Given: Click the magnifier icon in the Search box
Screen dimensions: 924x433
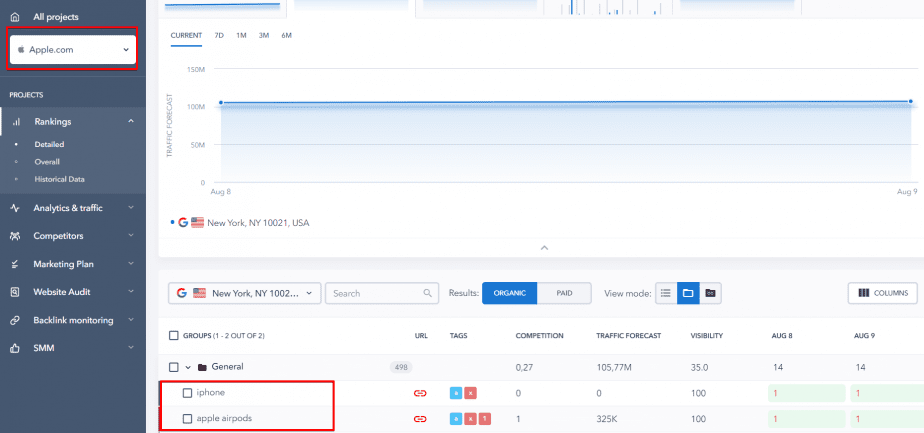Looking at the screenshot, I should click(428, 293).
